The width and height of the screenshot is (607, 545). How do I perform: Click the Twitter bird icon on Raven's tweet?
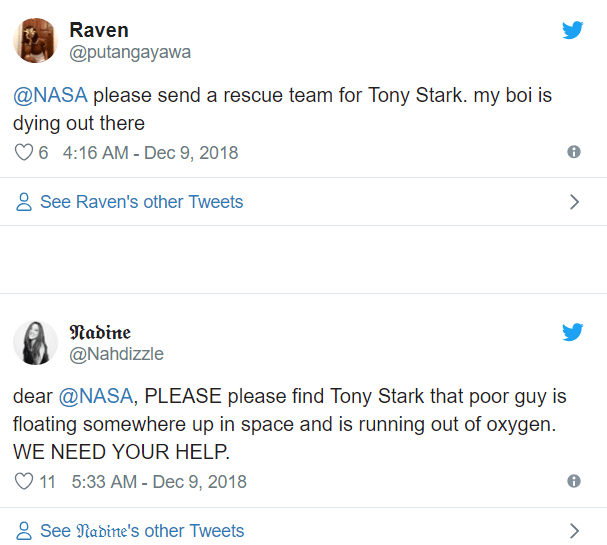point(572,30)
